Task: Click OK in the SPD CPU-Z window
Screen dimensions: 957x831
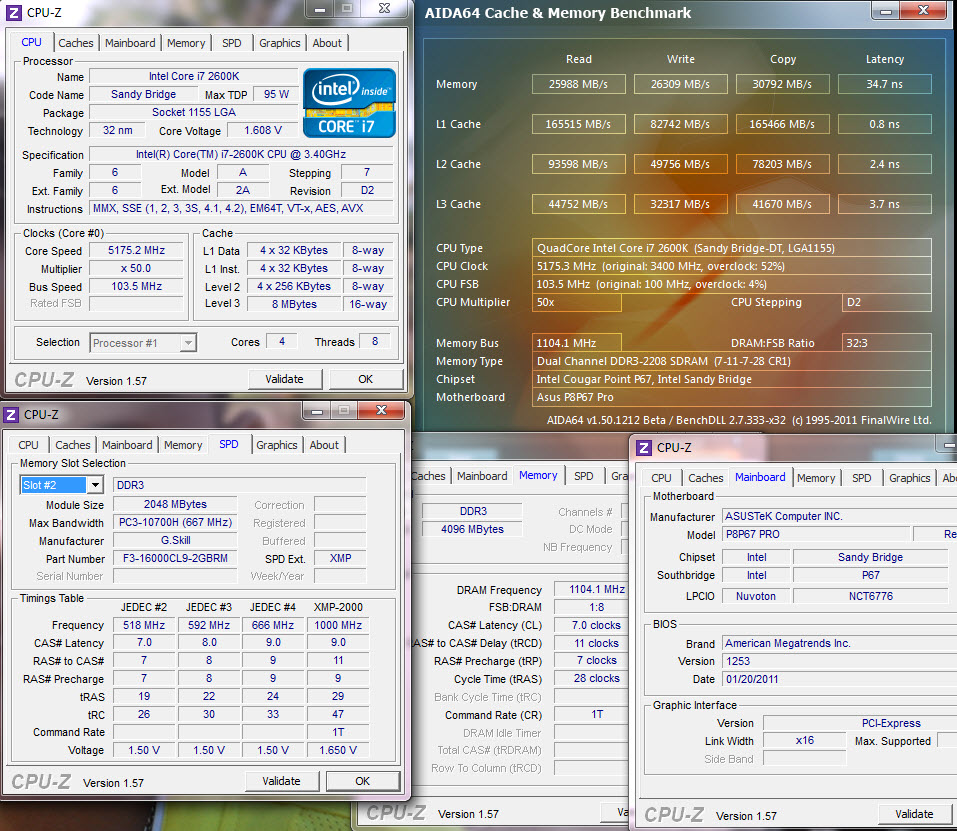Action: 363,781
